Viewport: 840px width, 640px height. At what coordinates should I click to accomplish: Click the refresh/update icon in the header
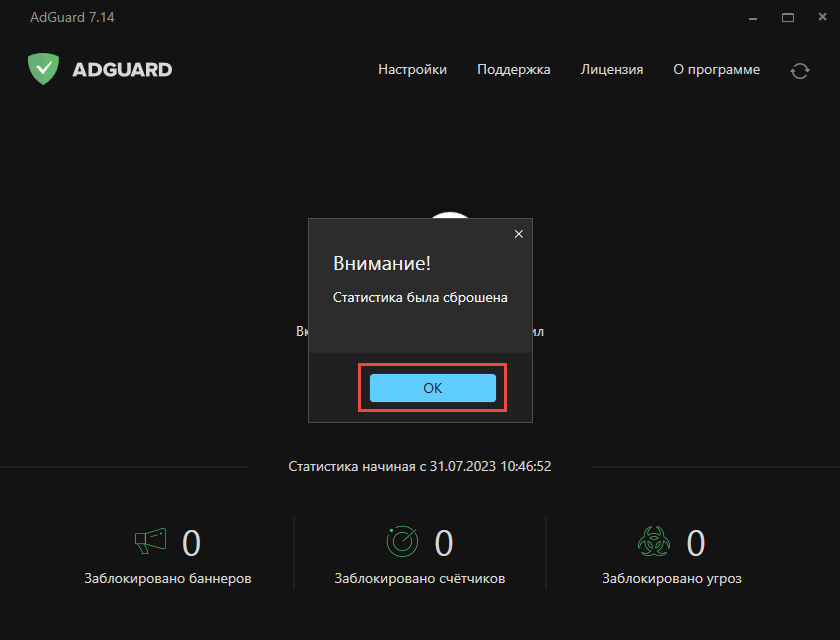[x=799, y=71]
